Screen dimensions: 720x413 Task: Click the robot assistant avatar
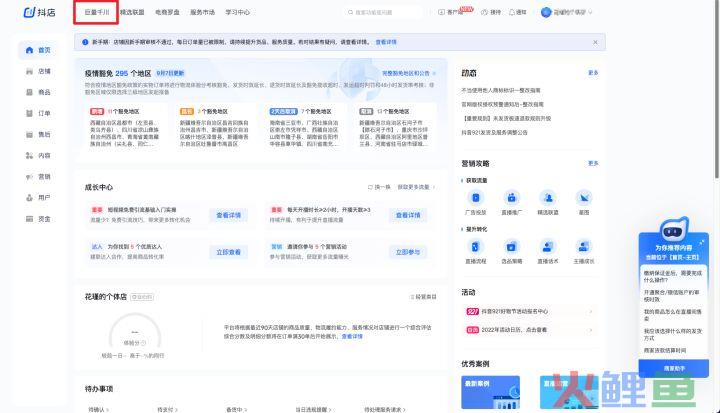coord(674,229)
